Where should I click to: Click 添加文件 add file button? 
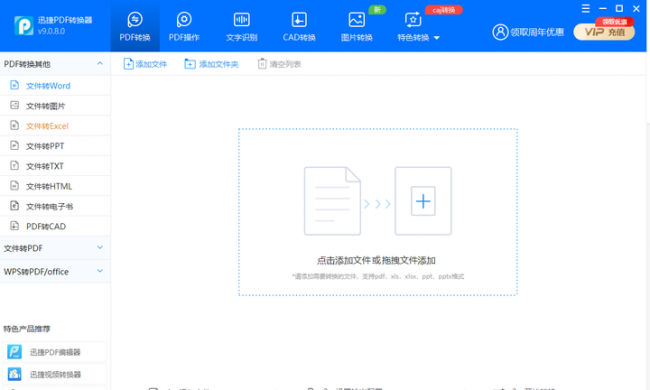tap(145, 64)
